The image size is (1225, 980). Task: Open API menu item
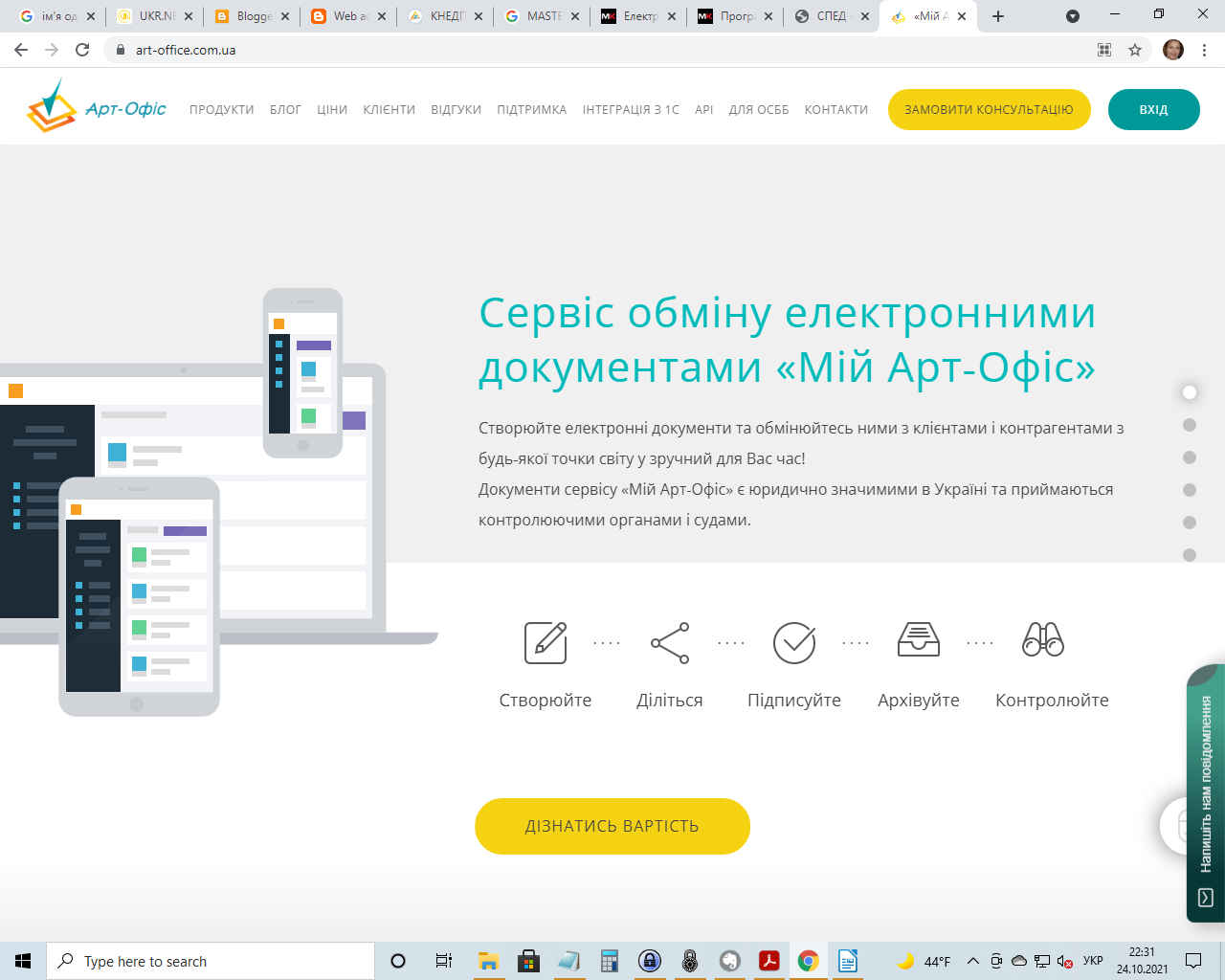pos(704,110)
